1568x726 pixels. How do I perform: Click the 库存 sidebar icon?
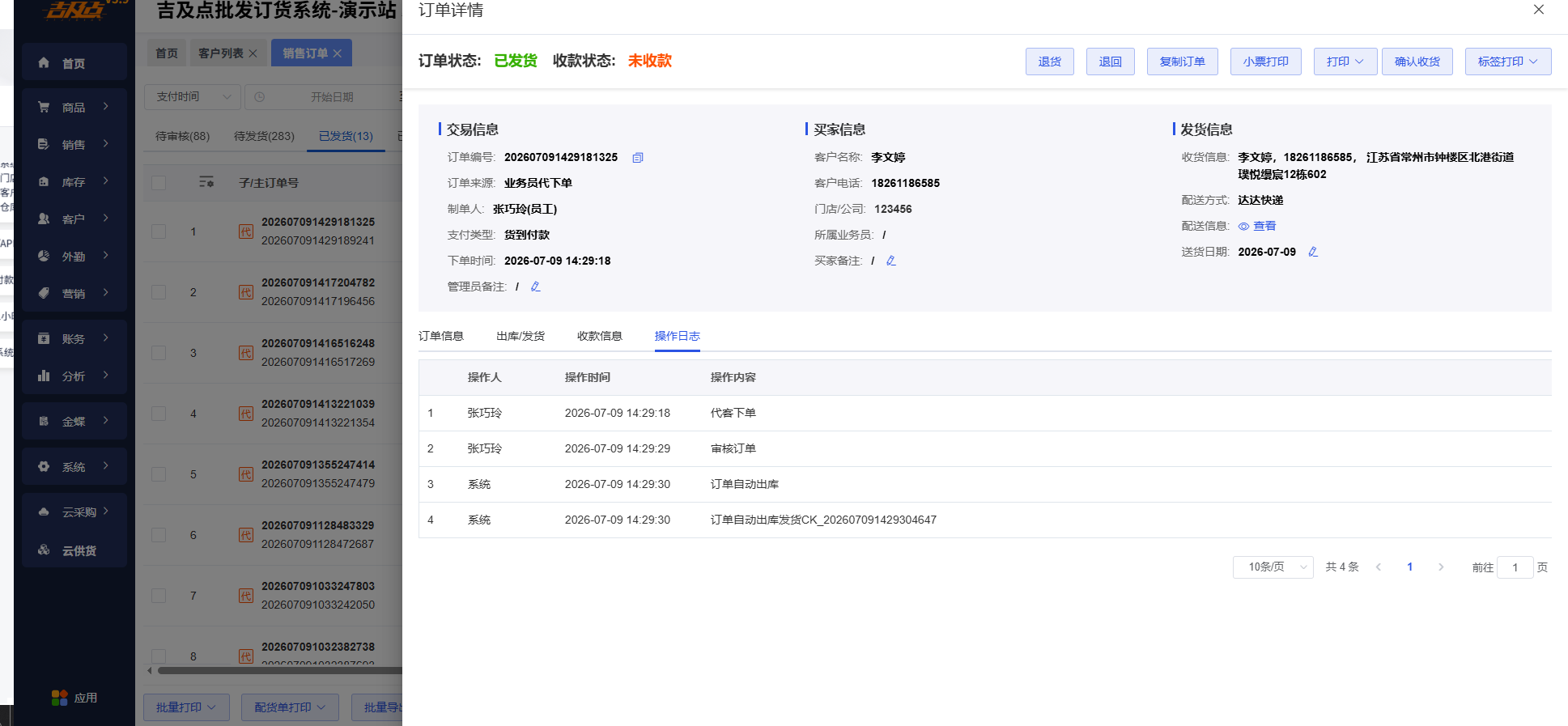(44, 182)
